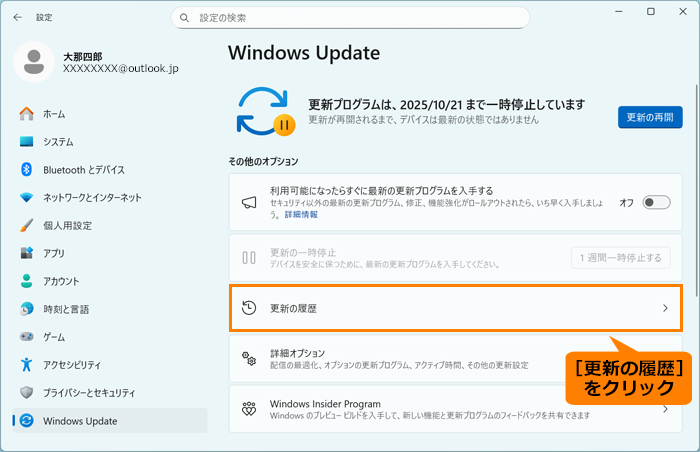Click the Insider Program hearts icon

pos(249,409)
